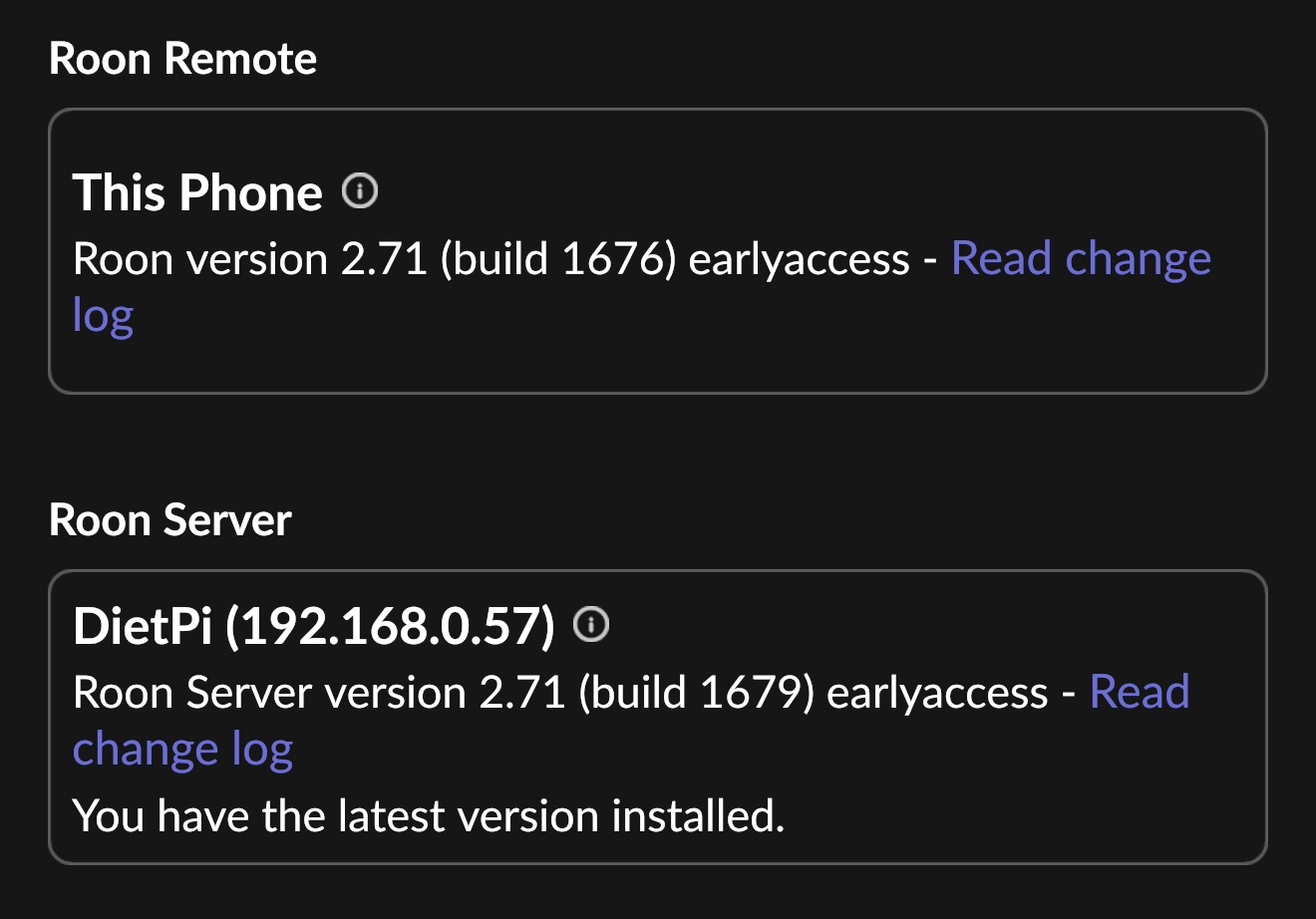Screen dimensions: 1316x919
Task: Click earlyaccess label in the Remote card
Action: 800,260
